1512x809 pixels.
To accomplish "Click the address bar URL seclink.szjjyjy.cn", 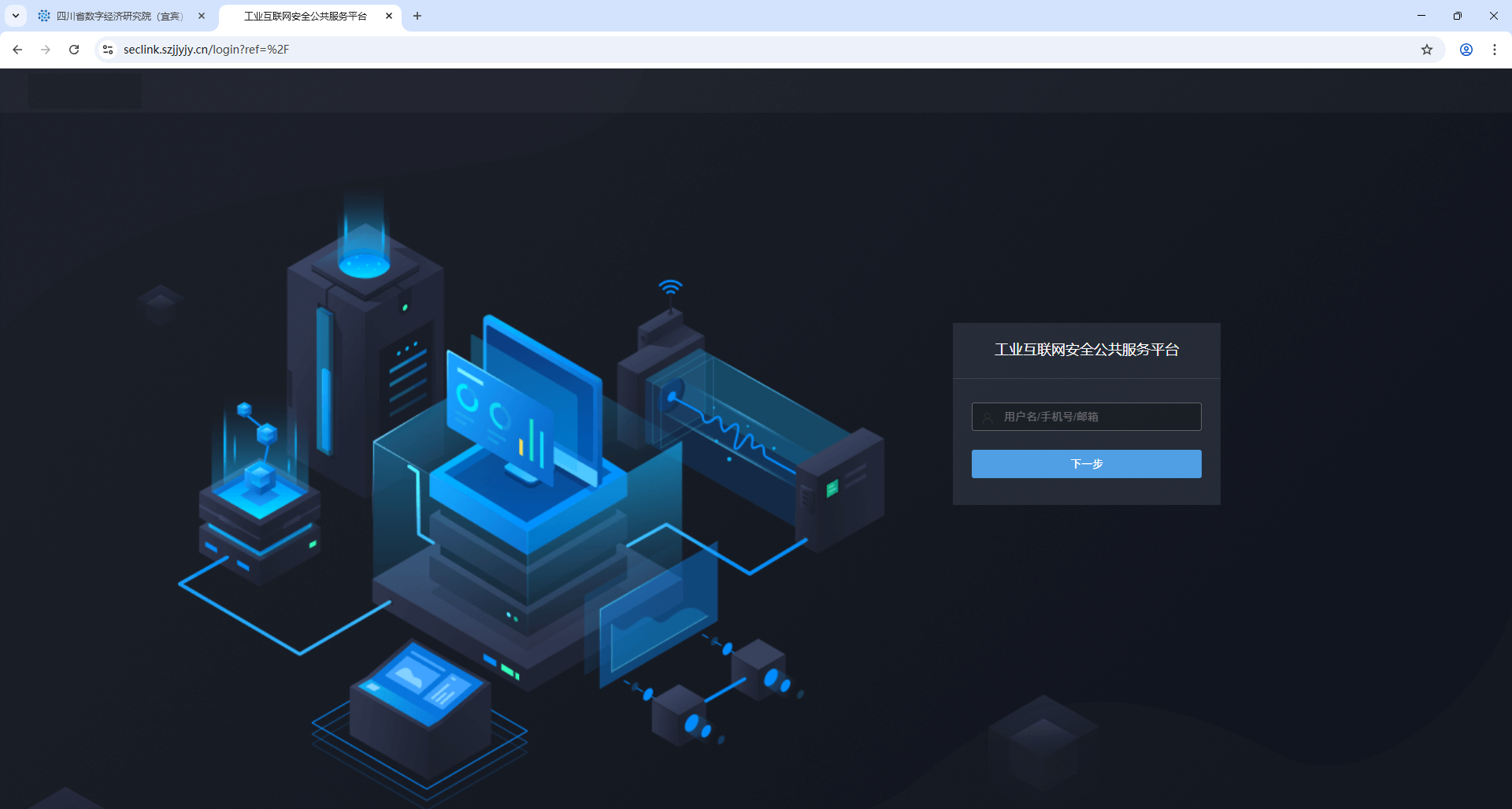I will [x=206, y=50].
